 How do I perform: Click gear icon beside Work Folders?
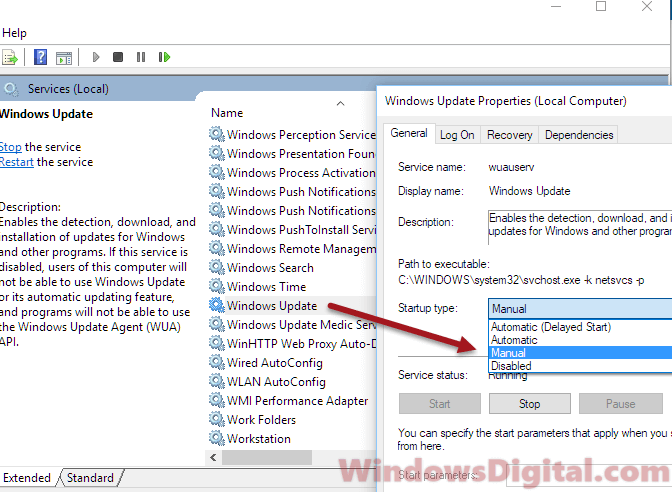(217, 419)
